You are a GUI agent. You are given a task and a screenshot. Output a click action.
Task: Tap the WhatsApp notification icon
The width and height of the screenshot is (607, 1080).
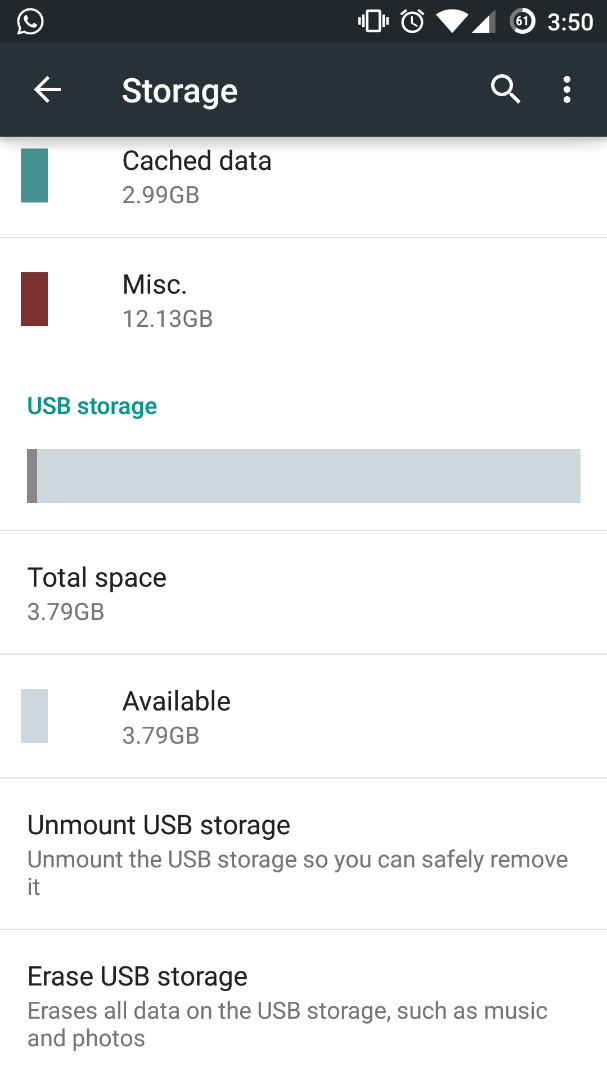point(30,21)
